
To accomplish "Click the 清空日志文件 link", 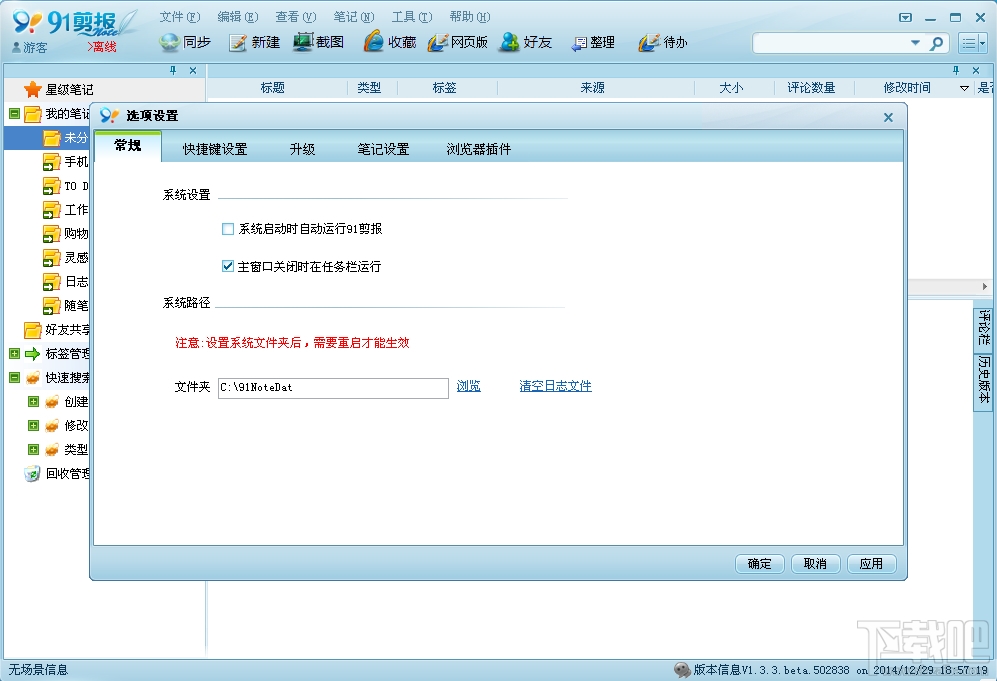I will click(555, 386).
